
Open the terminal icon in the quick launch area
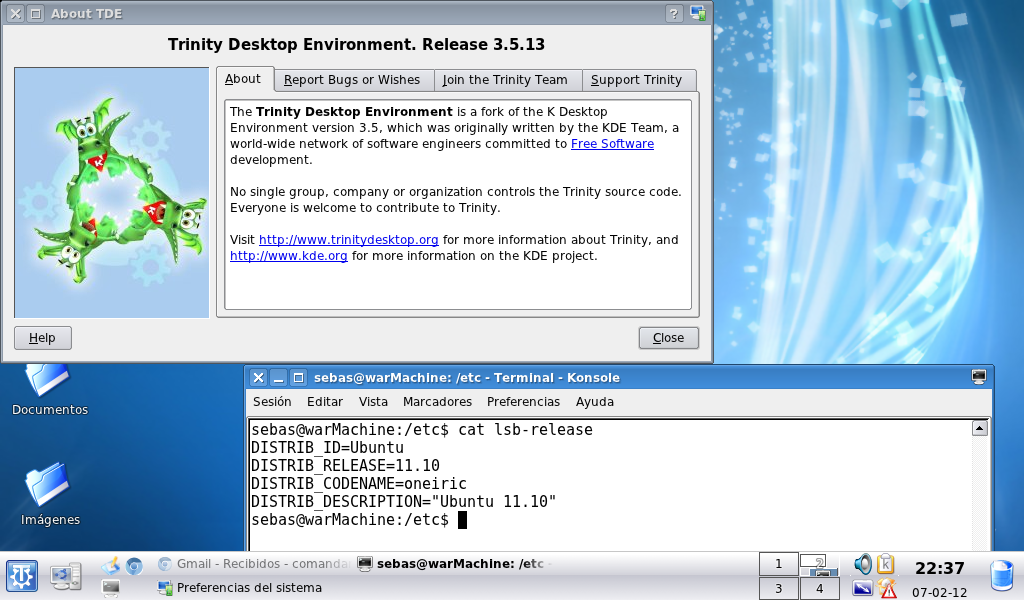110,587
